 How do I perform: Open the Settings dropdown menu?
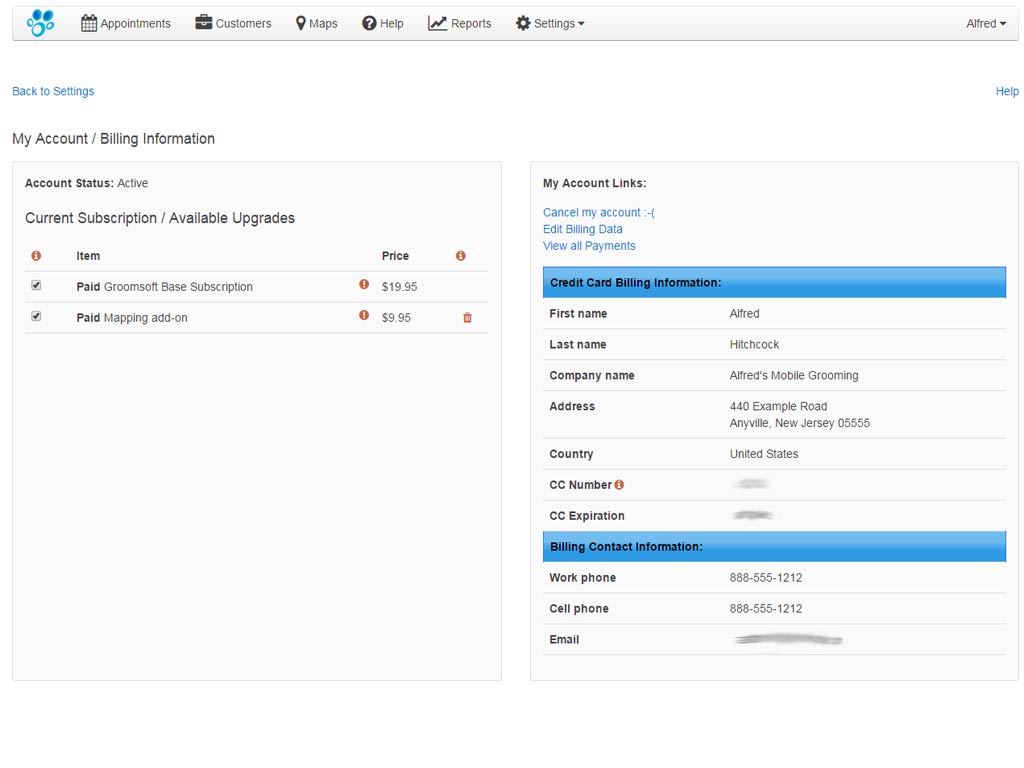[x=550, y=23]
